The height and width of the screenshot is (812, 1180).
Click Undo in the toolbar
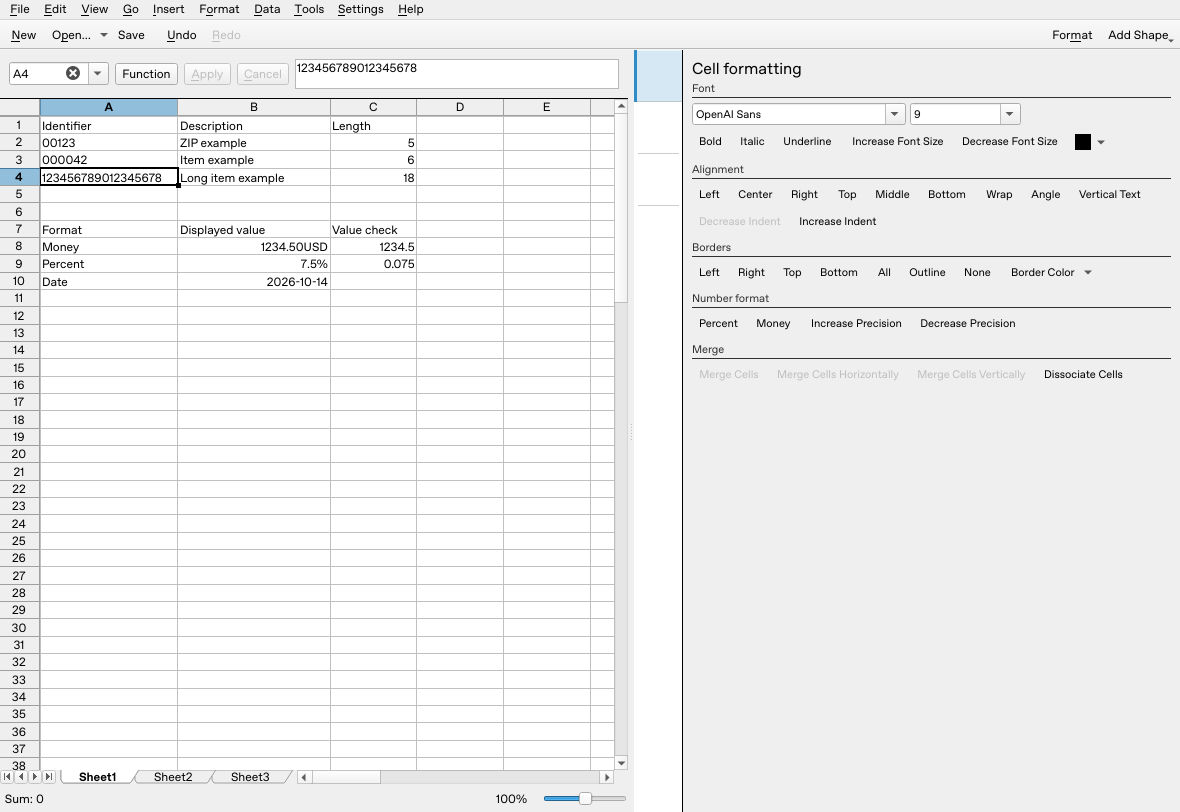click(181, 35)
